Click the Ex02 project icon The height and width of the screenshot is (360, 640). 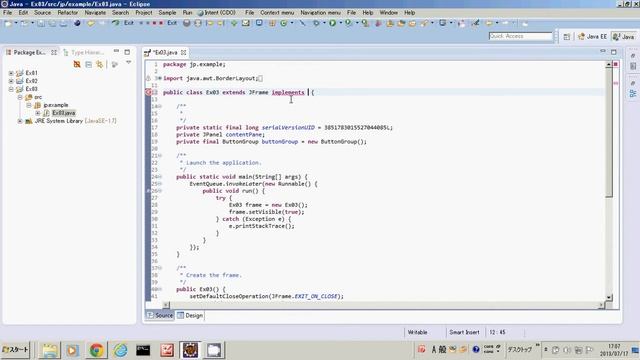tap(20, 81)
